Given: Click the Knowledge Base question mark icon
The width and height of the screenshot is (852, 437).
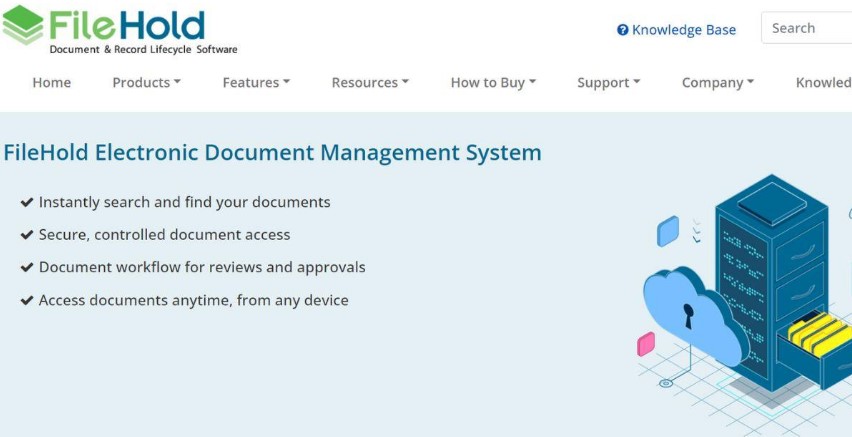Looking at the screenshot, I should coord(623,30).
